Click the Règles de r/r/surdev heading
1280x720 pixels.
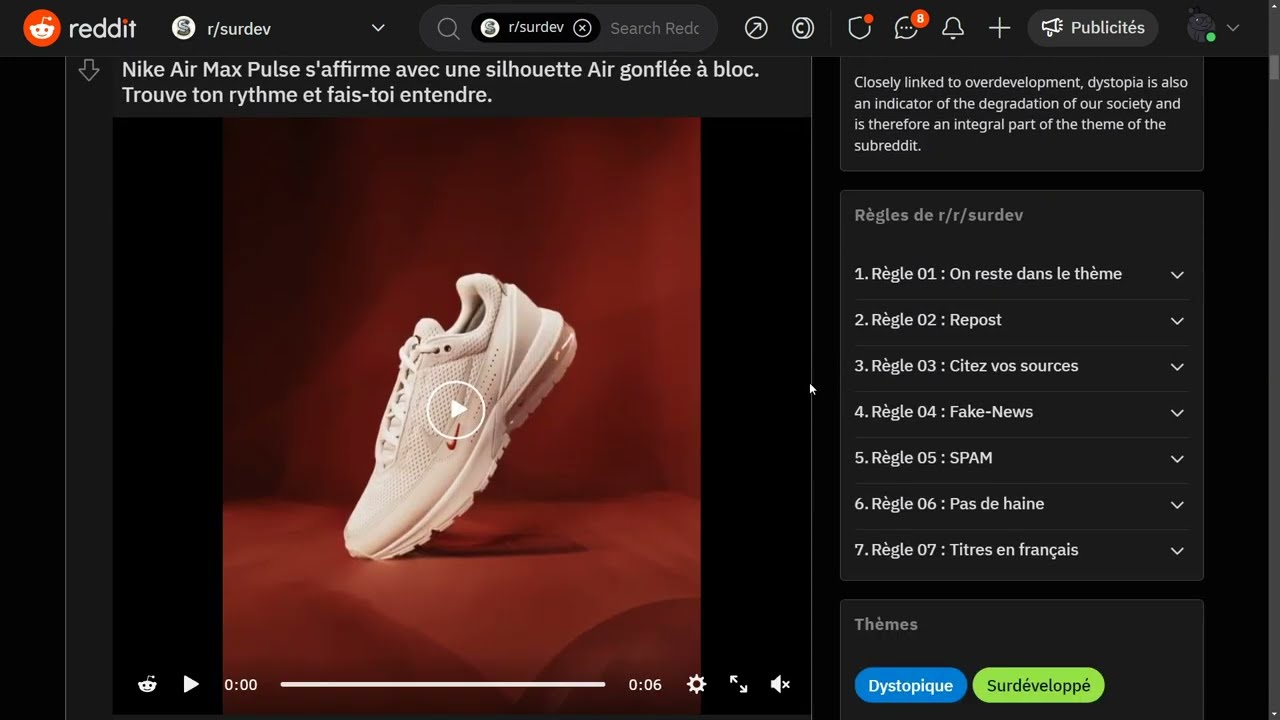[x=938, y=215]
